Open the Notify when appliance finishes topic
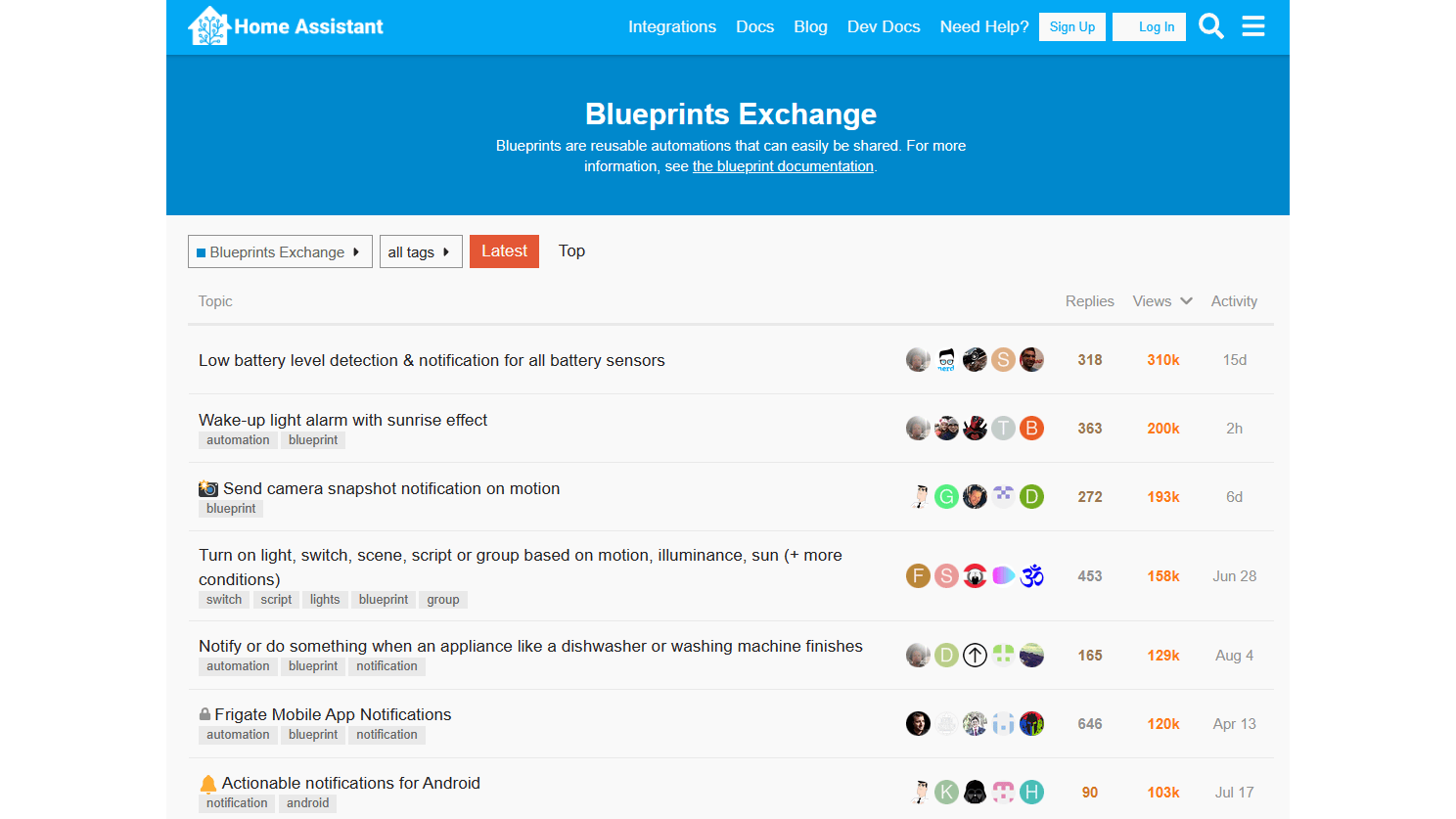Viewport: 1456px width, 819px height. (530, 646)
